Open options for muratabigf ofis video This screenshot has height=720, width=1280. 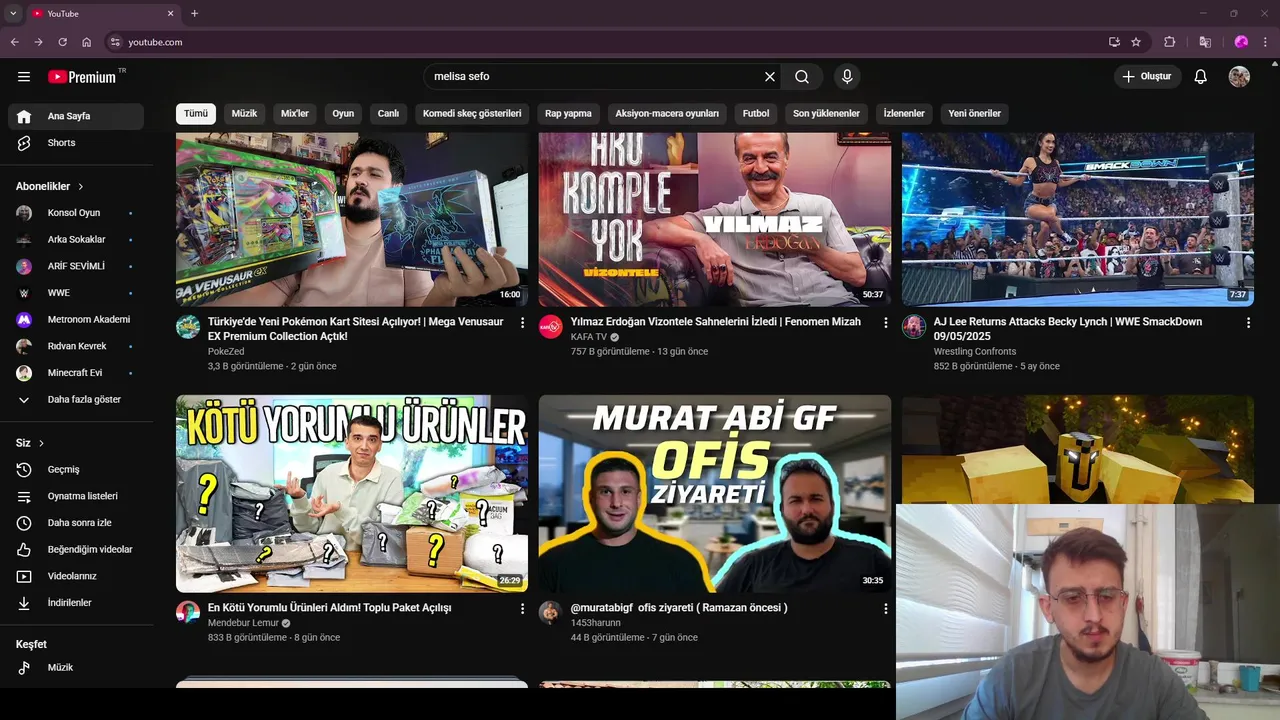(885, 609)
